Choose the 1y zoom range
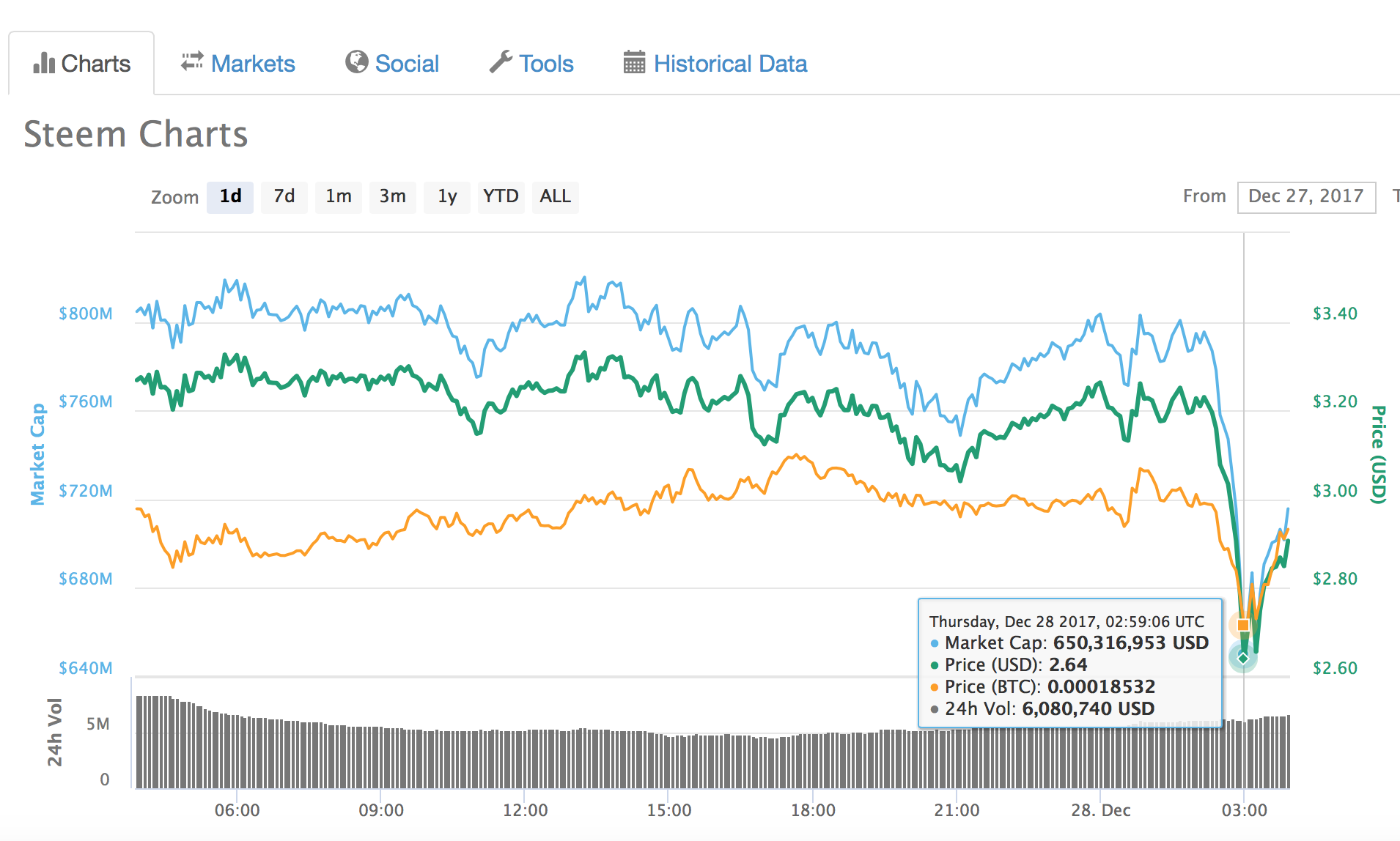 tap(447, 197)
